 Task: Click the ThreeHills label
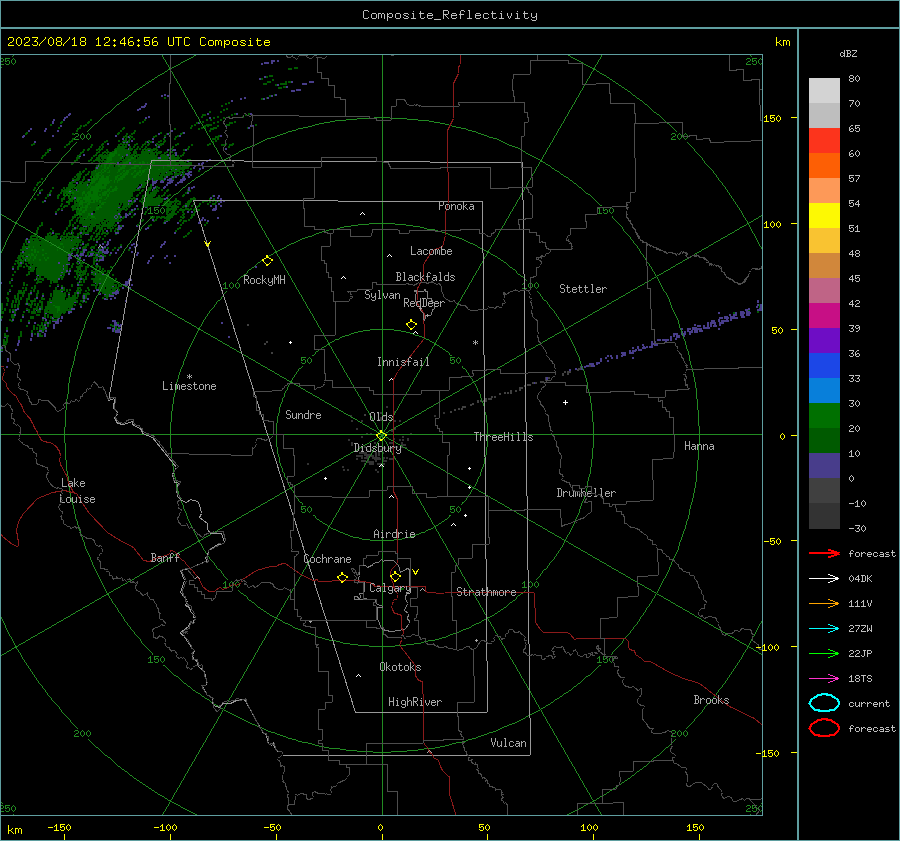point(503,437)
